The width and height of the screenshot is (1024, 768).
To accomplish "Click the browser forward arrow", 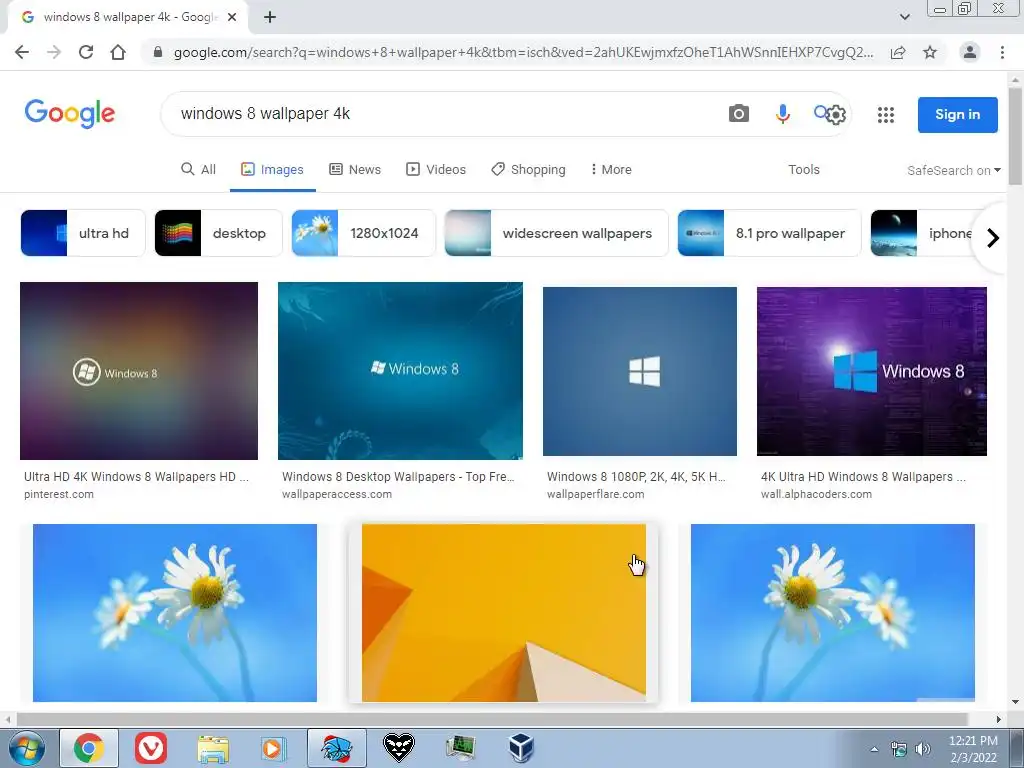I will pos(54,52).
